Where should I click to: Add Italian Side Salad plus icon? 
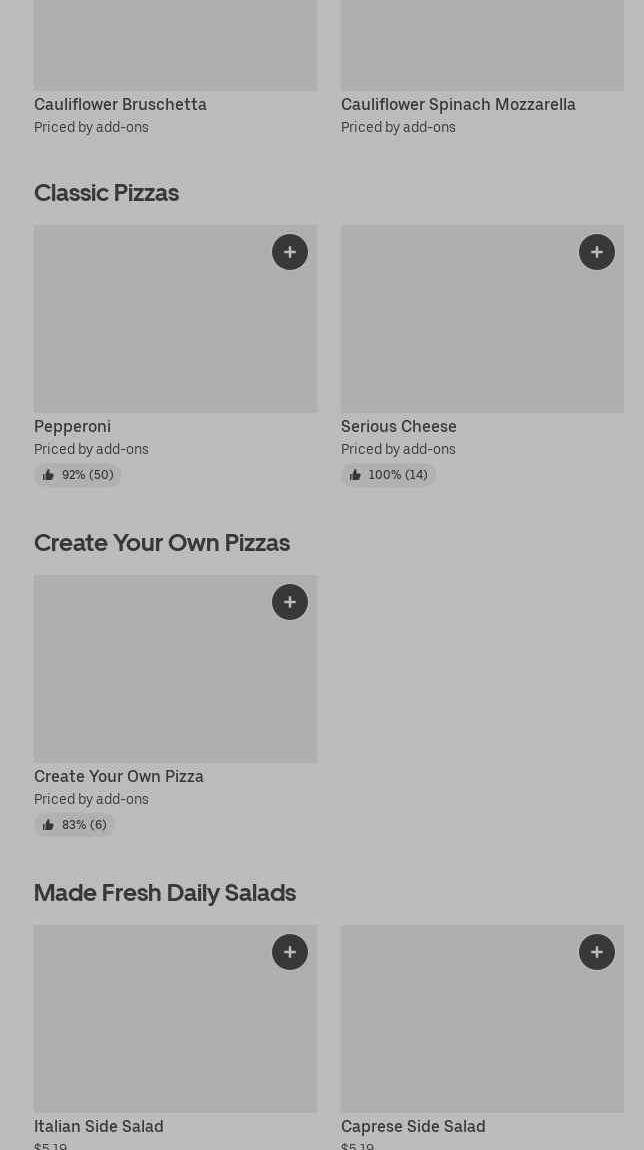point(290,952)
